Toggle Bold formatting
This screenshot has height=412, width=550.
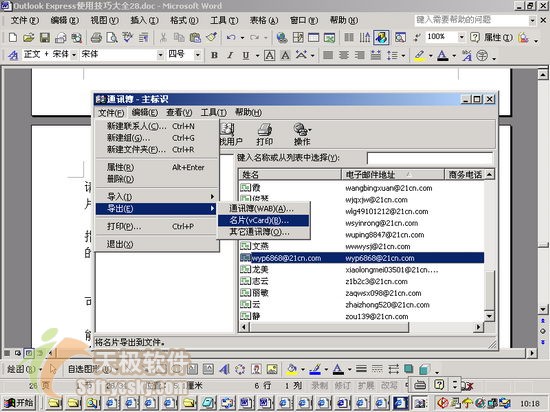pyautogui.click(x=214, y=55)
